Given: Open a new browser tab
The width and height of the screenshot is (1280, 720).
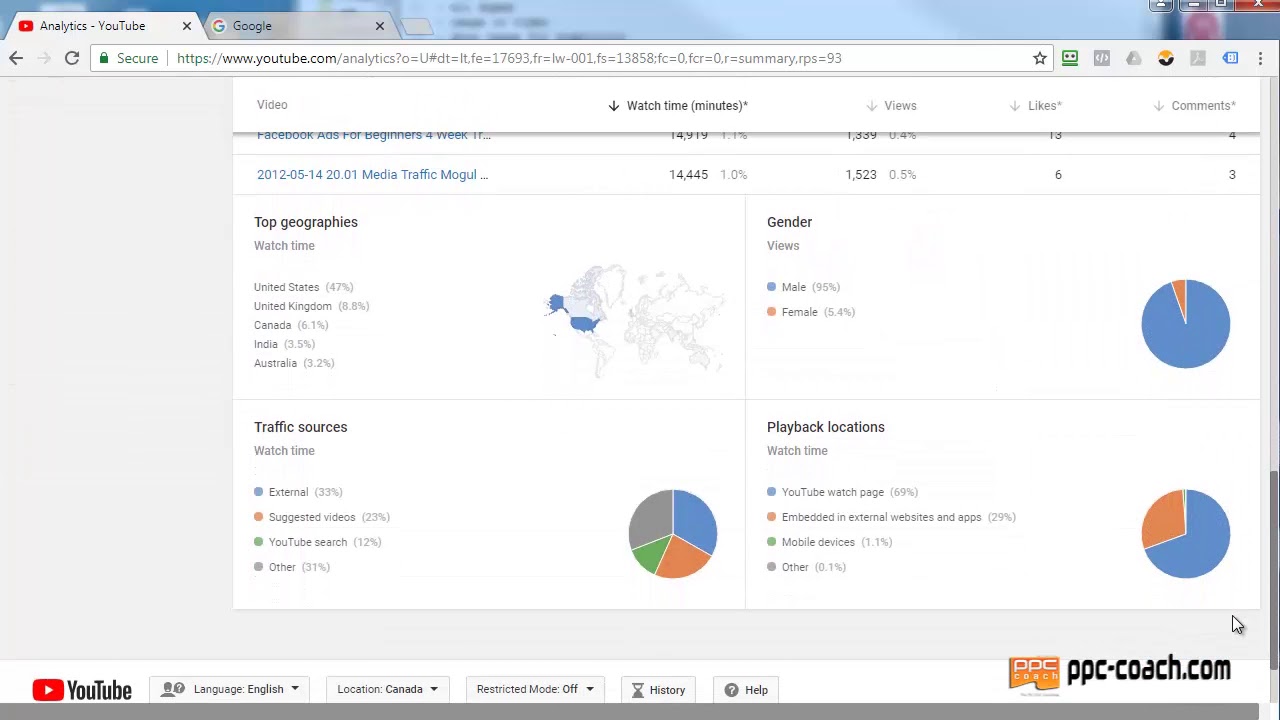Looking at the screenshot, I should click(x=417, y=26).
